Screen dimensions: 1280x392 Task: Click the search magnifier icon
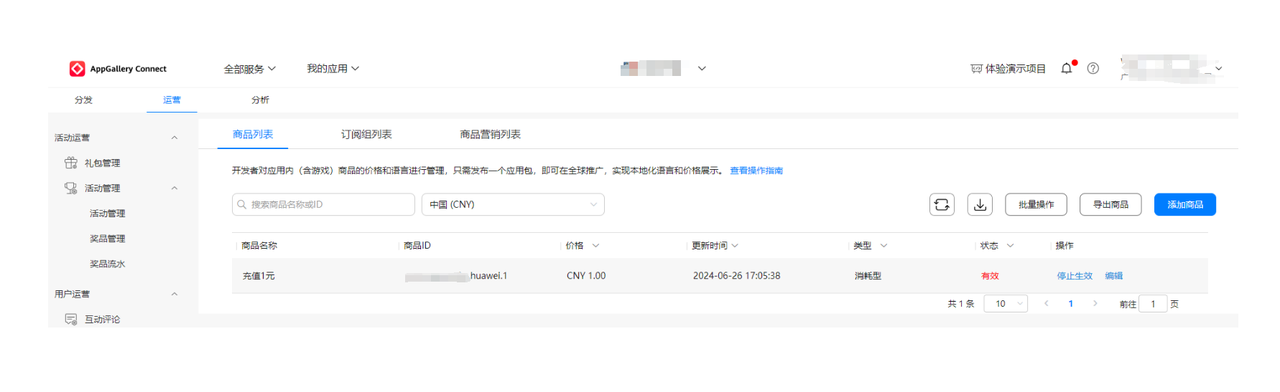coord(242,205)
